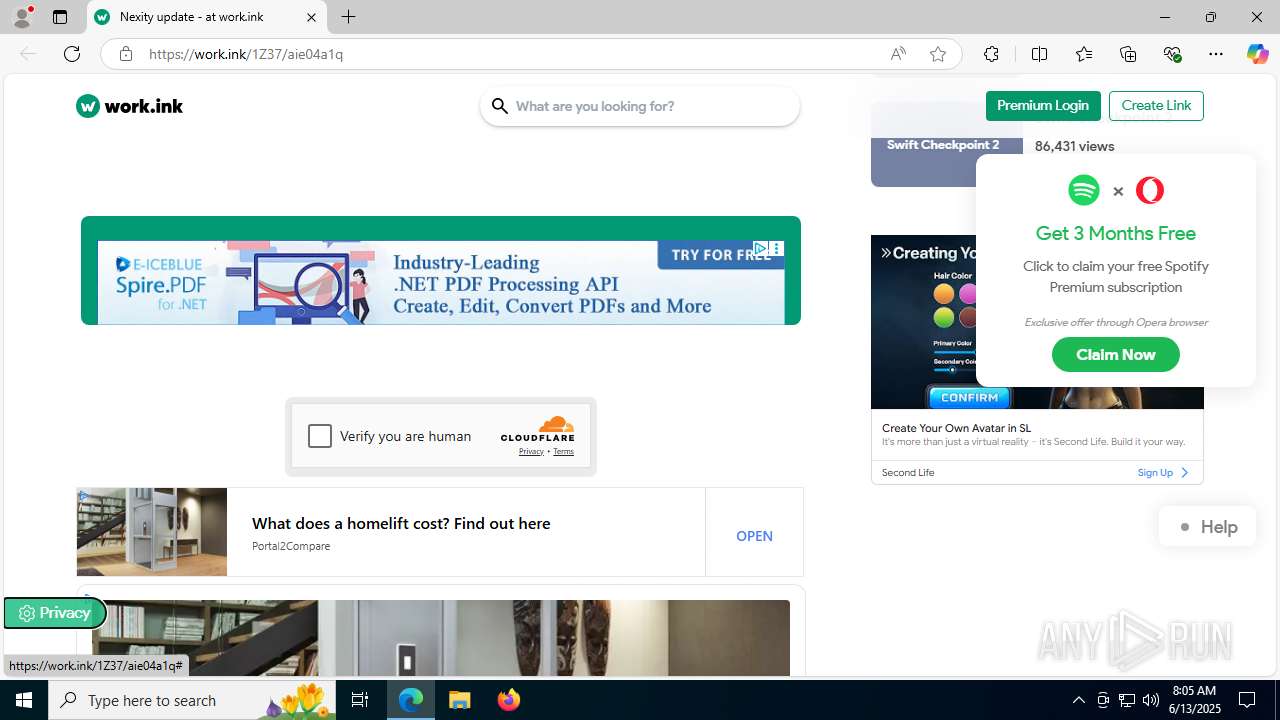
Task: Click the address bar URL
Action: pos(246,54)
